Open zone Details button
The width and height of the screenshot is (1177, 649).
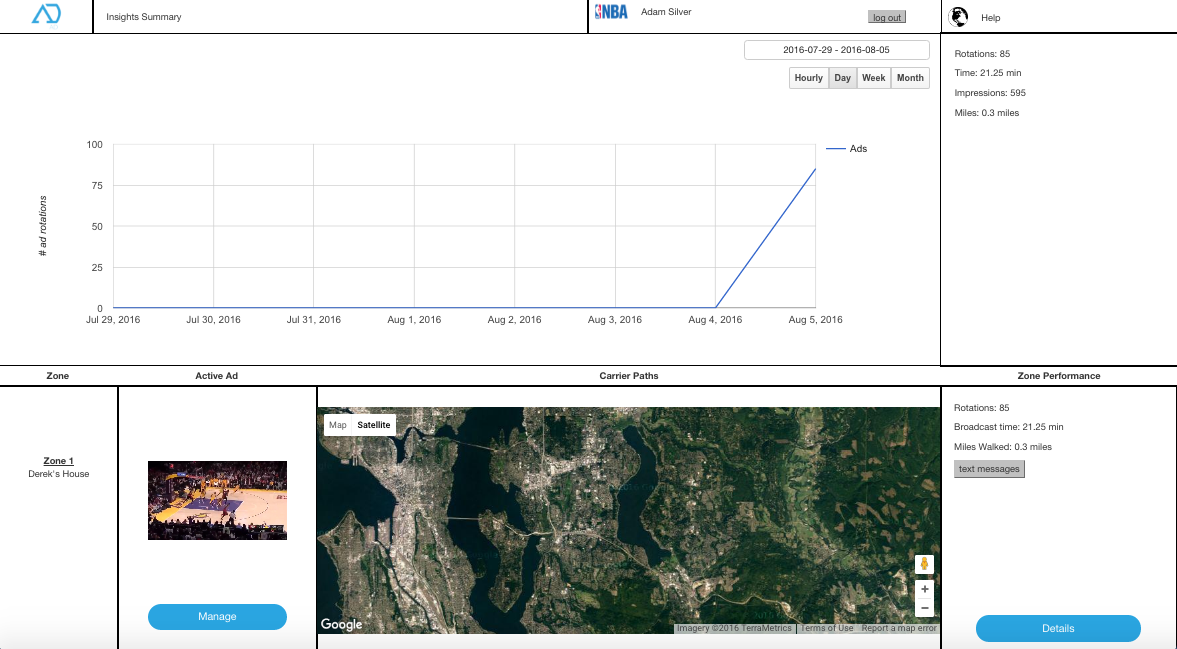tap(1058, 628)
